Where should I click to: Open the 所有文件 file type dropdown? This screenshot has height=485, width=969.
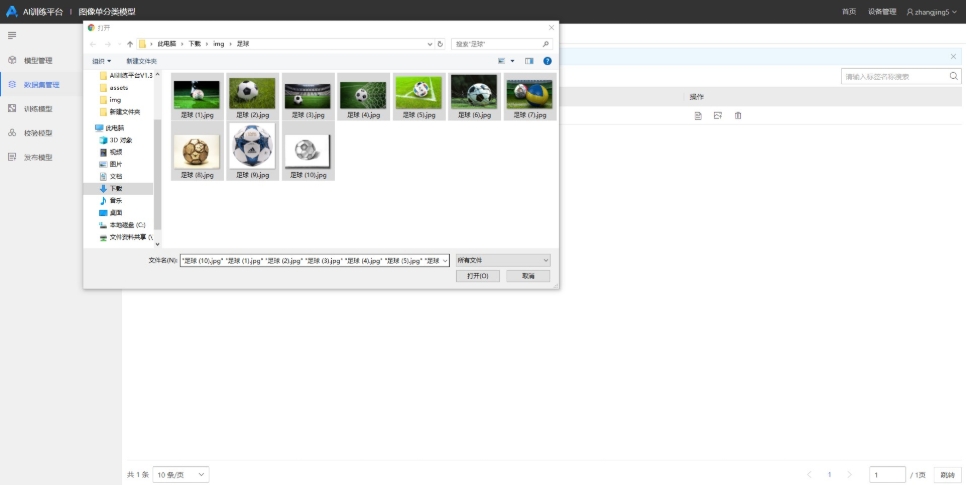click(x=502, y=260)
